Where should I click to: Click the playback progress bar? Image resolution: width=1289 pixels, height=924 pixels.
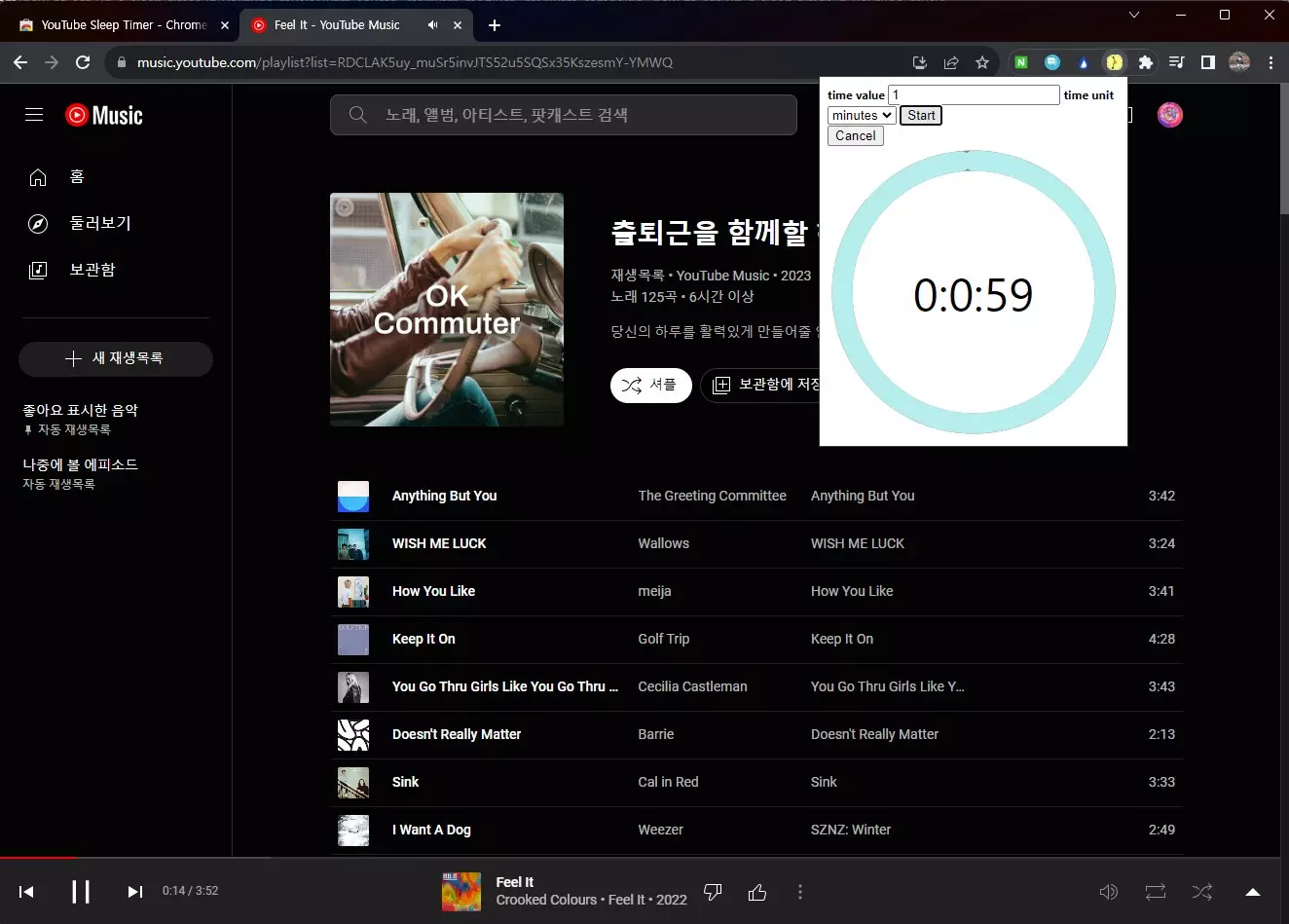pos(389,861)
